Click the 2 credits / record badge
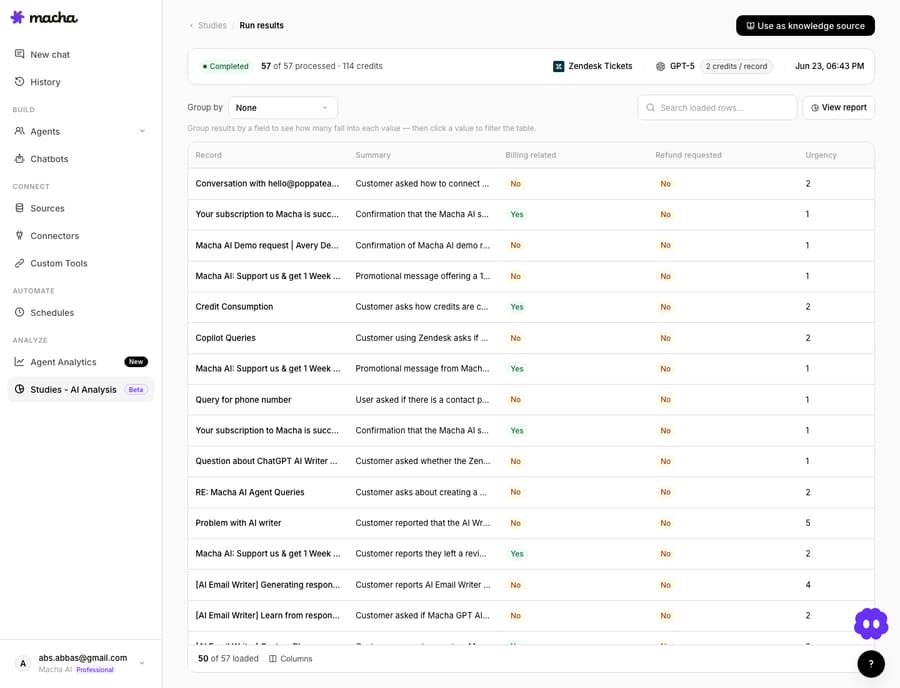The width and height of the screenshot is (900, 688). (736, 67)
